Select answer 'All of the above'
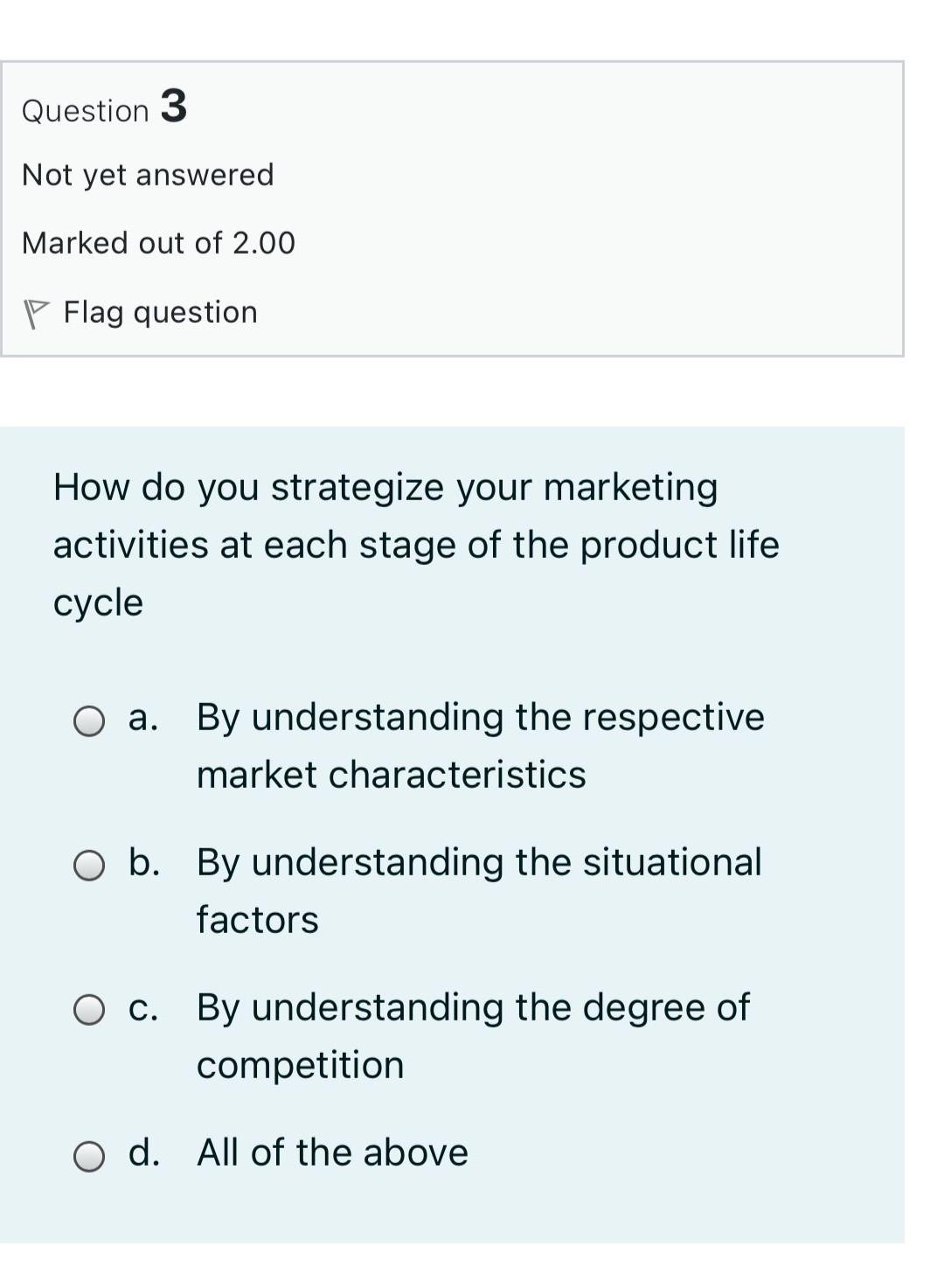This screenshot has height=1288, width=944. pyautogui.click(x=331, y=1152)
